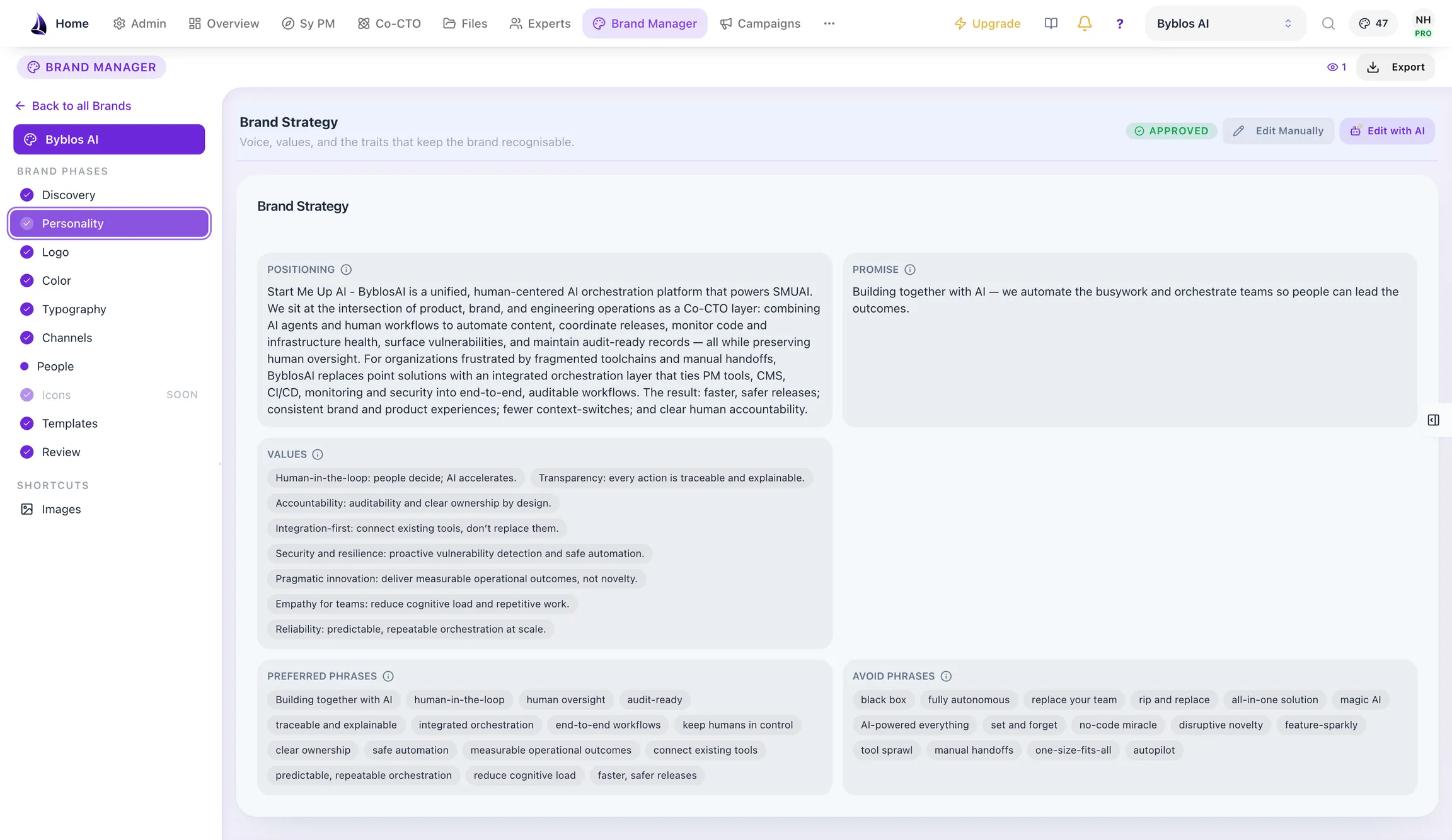Click the 'no-code miracle' avoid phrase chip
The height and width of the screenshot is (840, 1452).
[1118, 725]
